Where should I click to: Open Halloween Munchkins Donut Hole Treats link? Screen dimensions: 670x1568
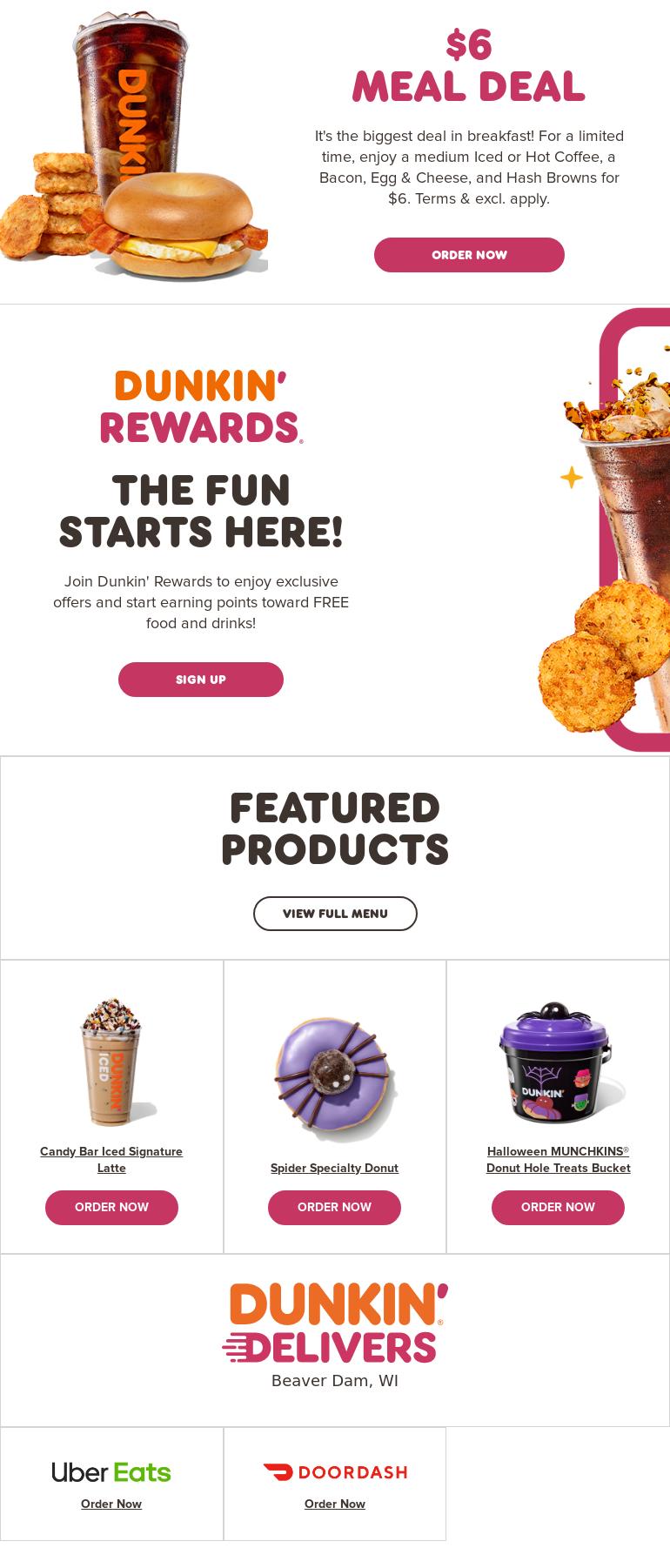(558, 1160)
